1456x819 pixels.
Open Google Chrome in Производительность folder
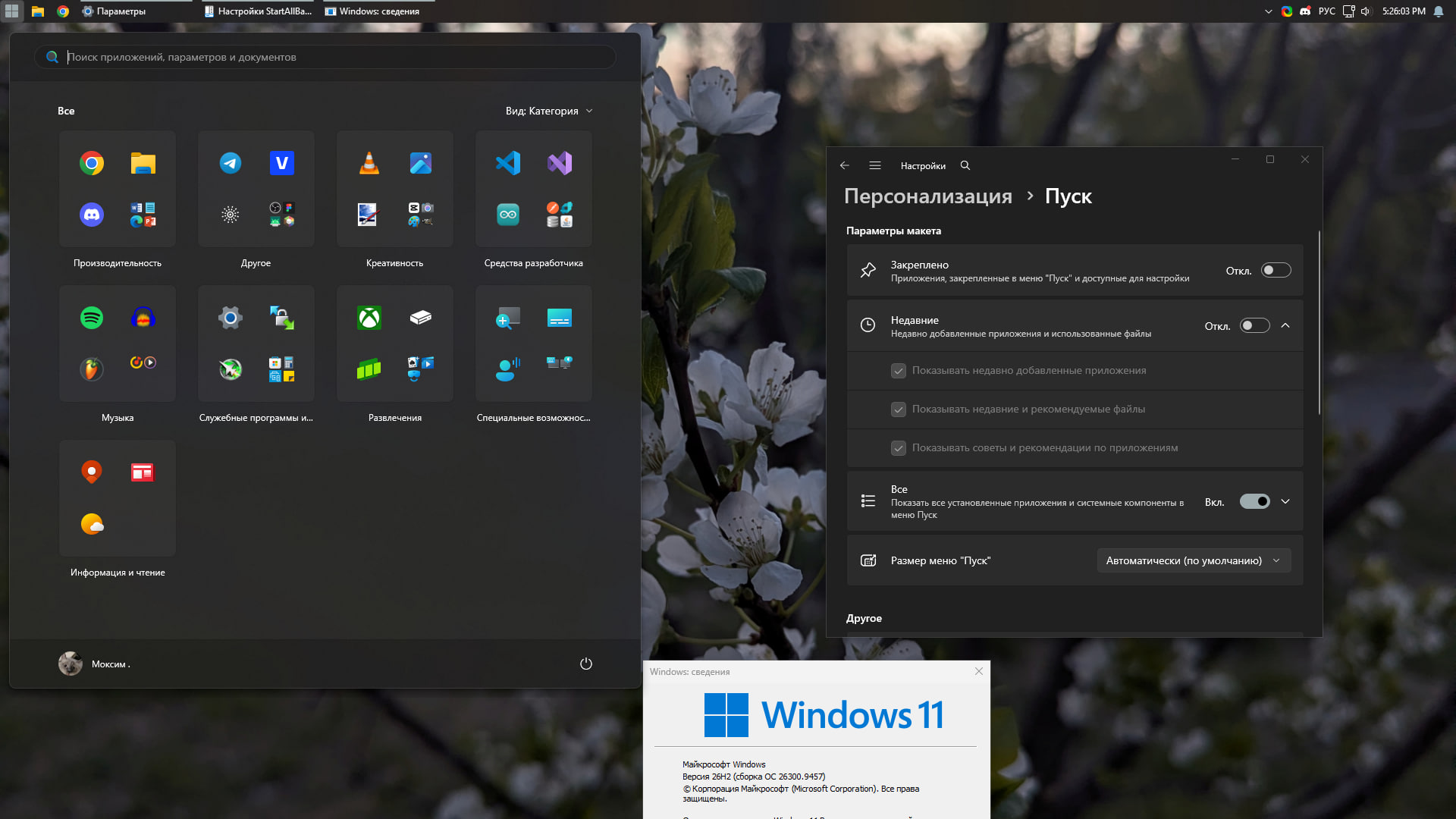pyautogui.click(x=92, y=163)
